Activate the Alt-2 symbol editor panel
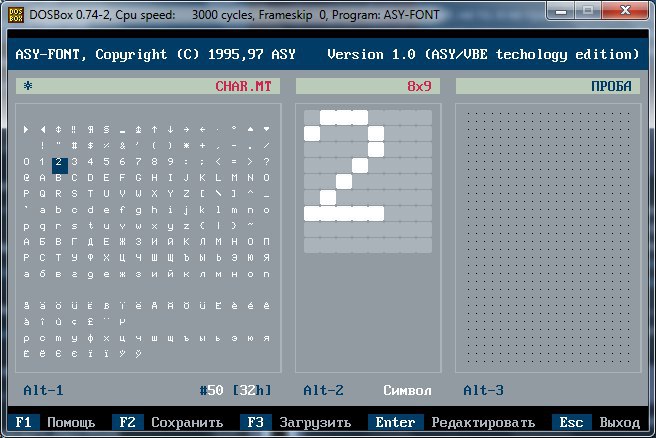This screenshot has width=656, height=438. pyautogui.click(x=323, y=390)
